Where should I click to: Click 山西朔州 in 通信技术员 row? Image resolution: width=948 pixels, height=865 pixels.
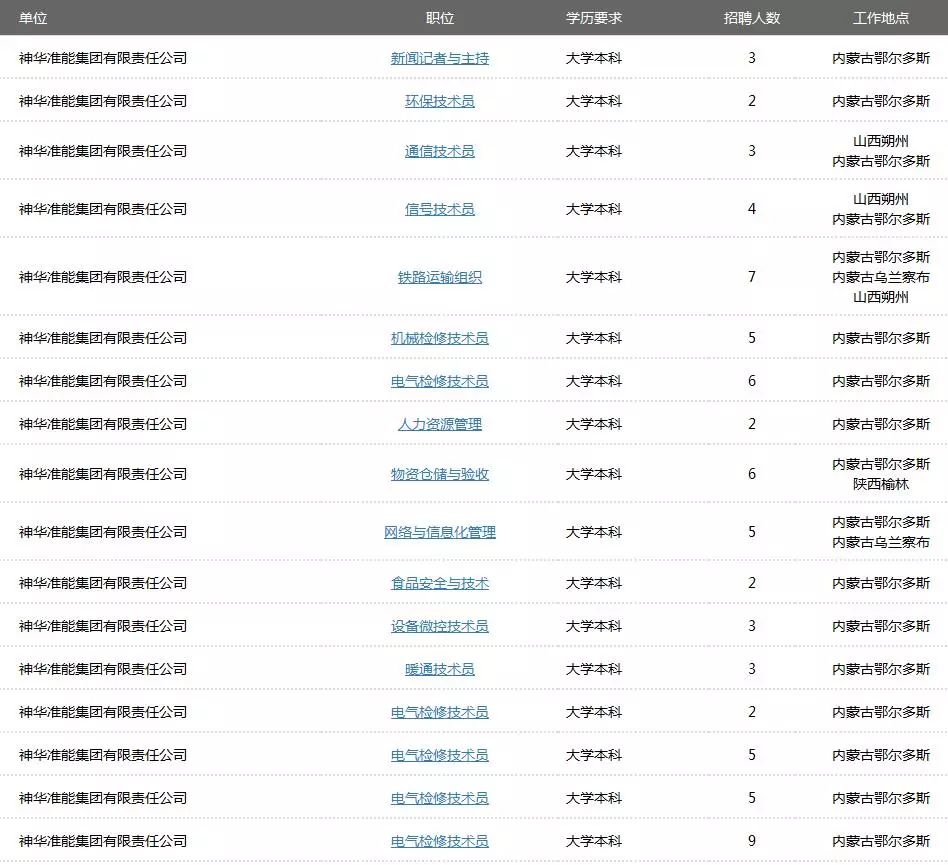point(881,141)
